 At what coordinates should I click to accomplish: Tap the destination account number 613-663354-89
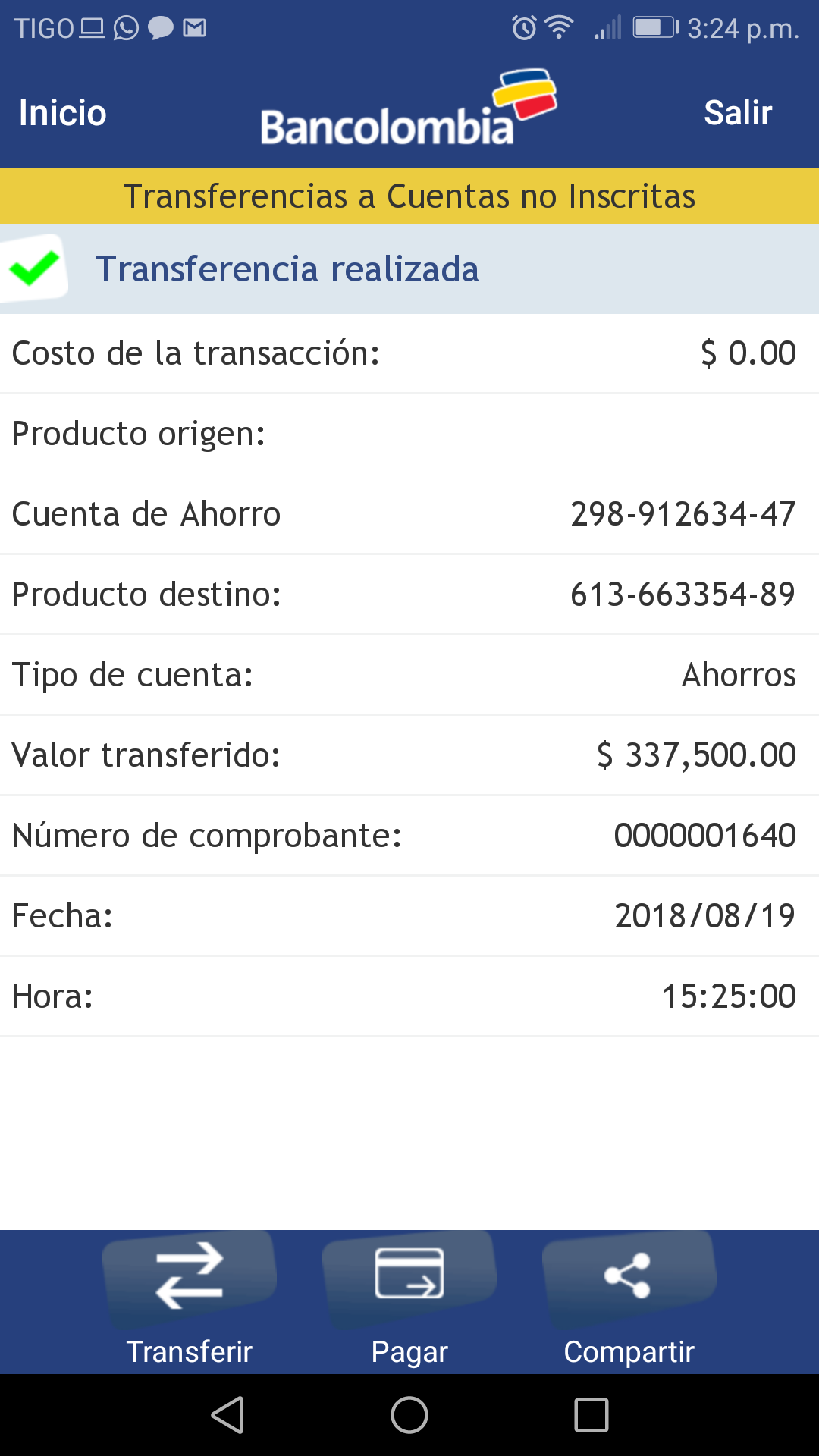pyautogui.click(x=682, y=595)
